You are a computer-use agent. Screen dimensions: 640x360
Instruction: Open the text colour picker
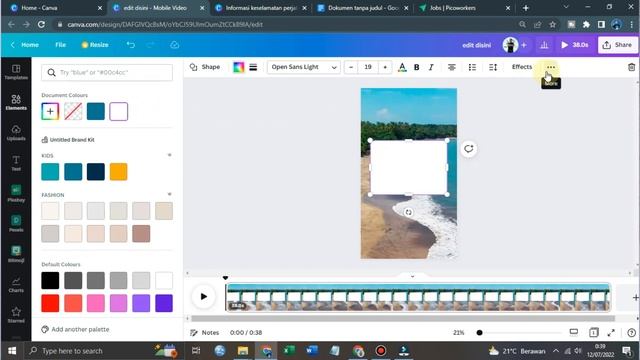click(x=402, y=67)
